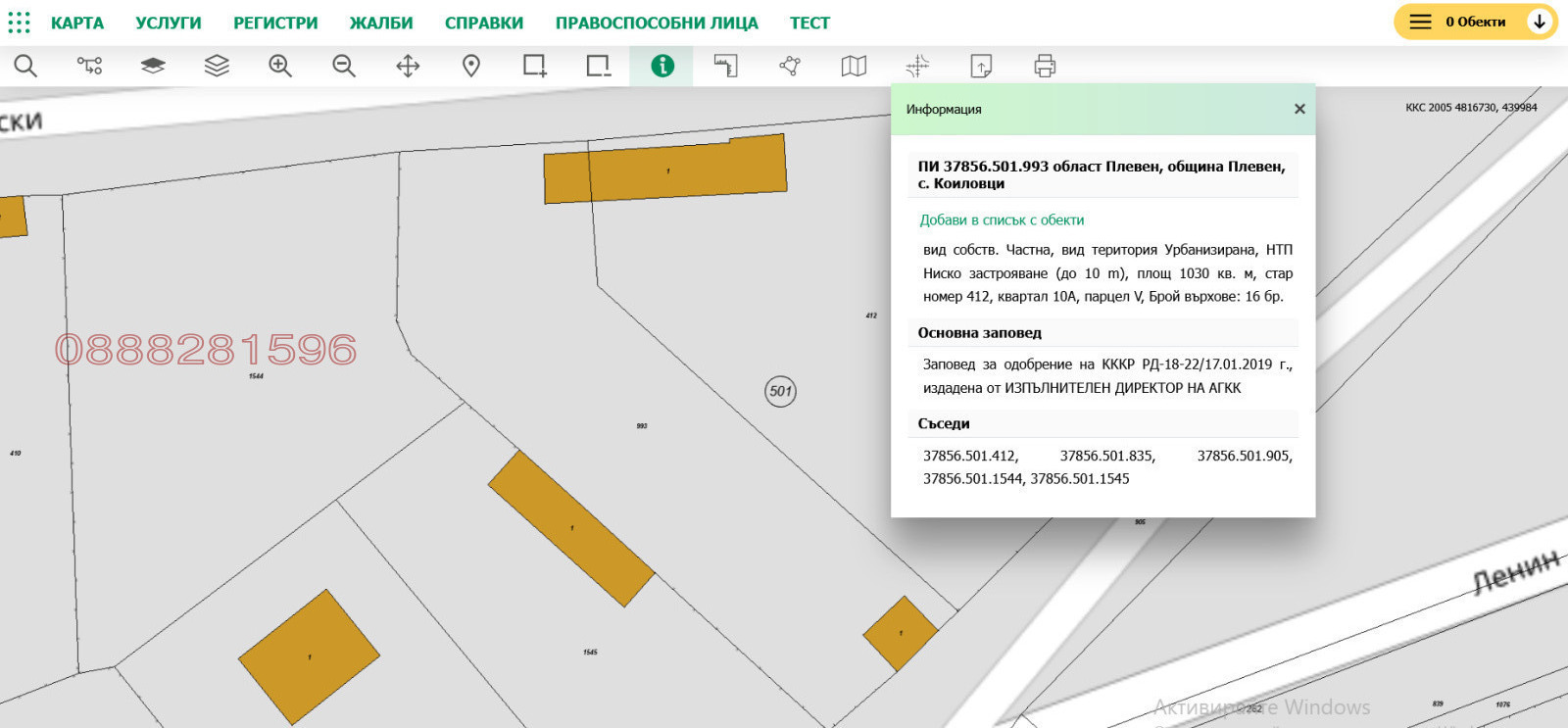The width and height of the screenshot is (1568, 728).
Task: Close the Информация popup
Action: pyautogui.click(x=1299, y=109)
